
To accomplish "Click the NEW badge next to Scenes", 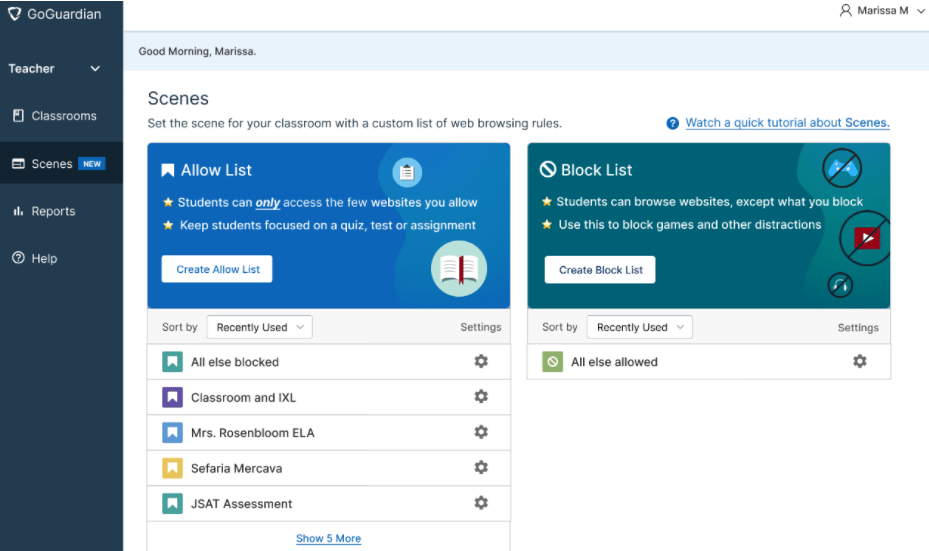I will pyautogui.click(x=92, y=164).
